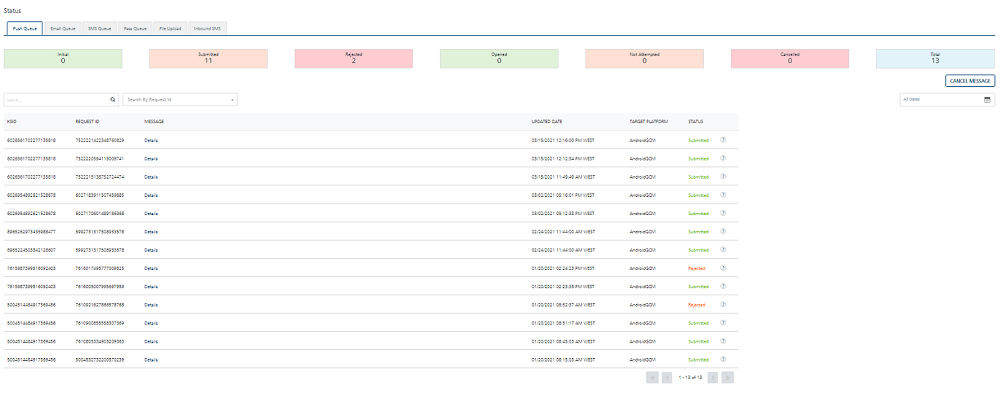Screen dimensions: 1000x393
Task: Click the TARGET PLATFORM column header
Action: point(649,121)
